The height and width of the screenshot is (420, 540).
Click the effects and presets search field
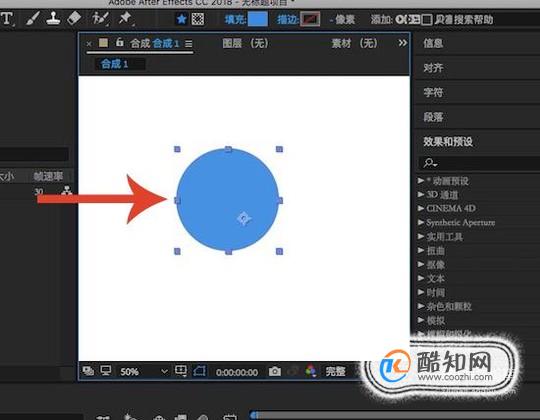pyautogui.click(x=479, y=163)
